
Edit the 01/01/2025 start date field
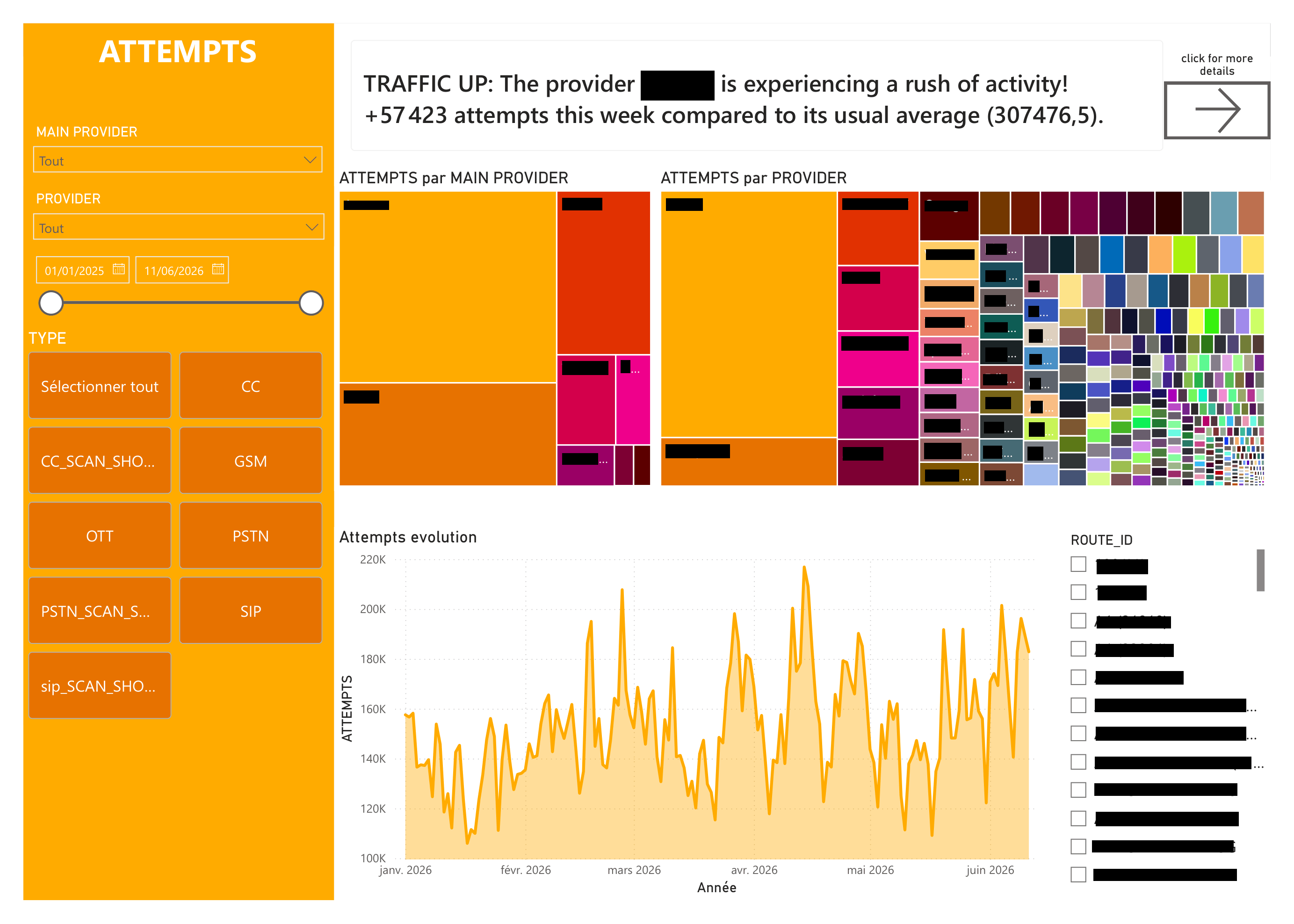82,270
